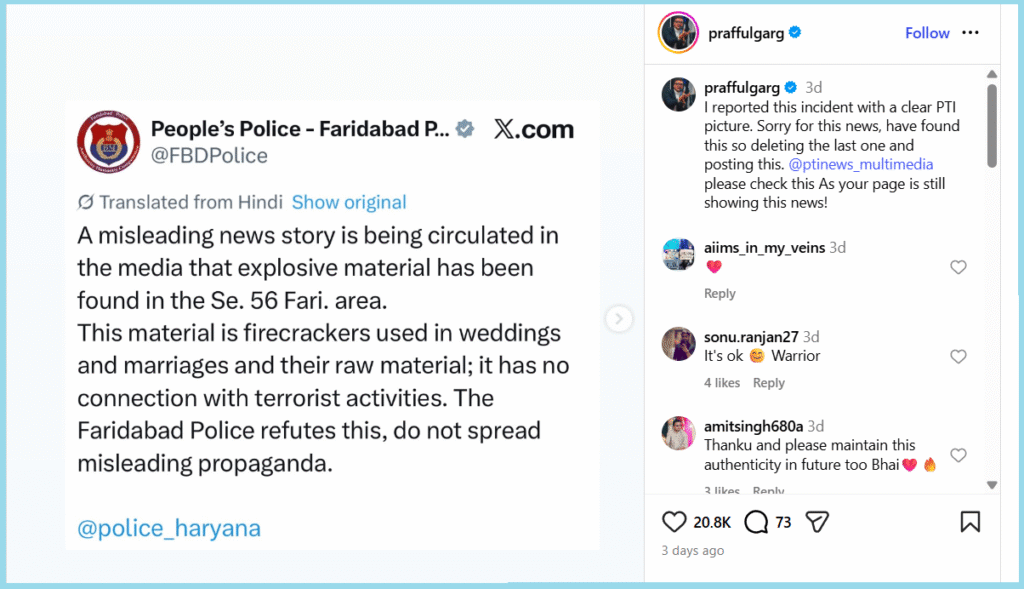The width and height of the screenshot is (1024, 589).
Task: Like aiims_in_my_veins comment heart
Action: 958,267
